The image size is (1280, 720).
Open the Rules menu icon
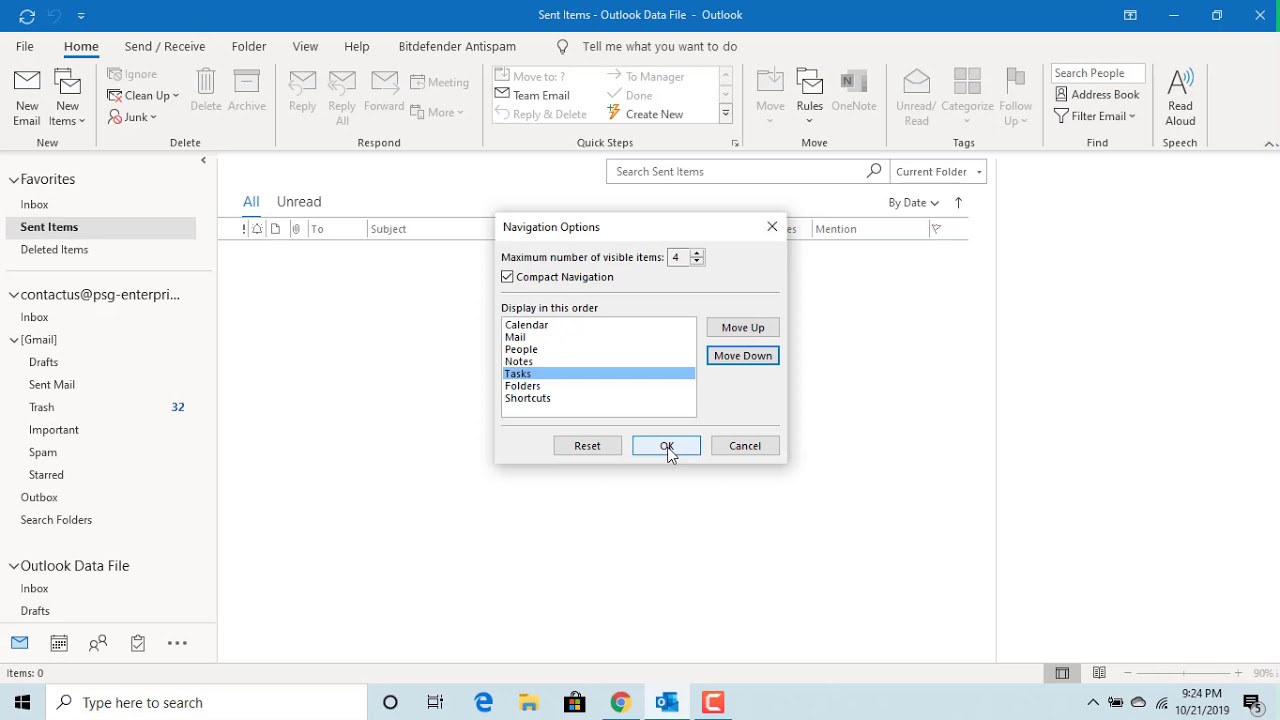click(810, 98)
